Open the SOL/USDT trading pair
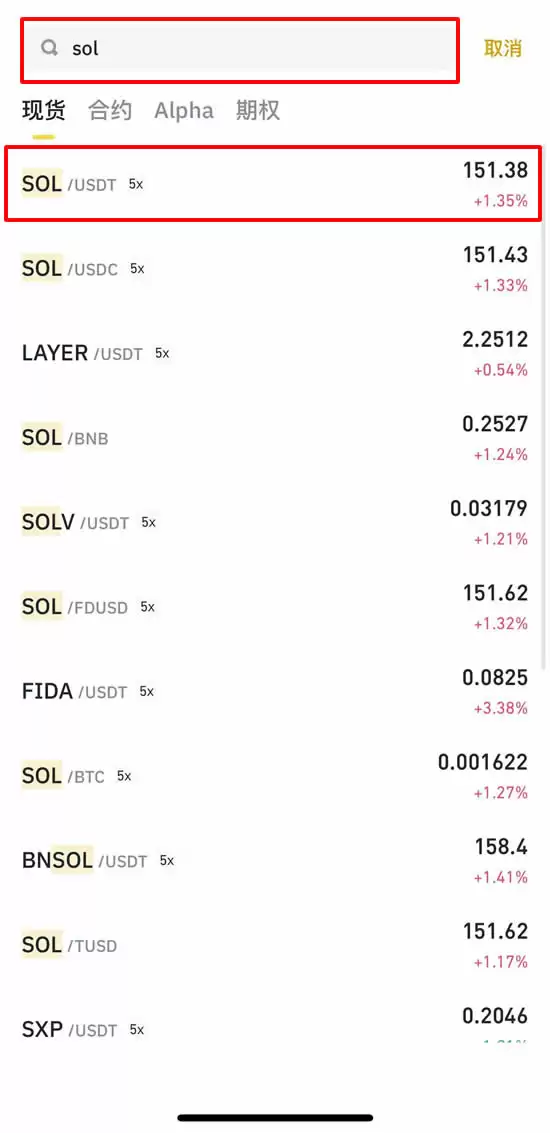The image size is (550, 1133). pos(275,184)
